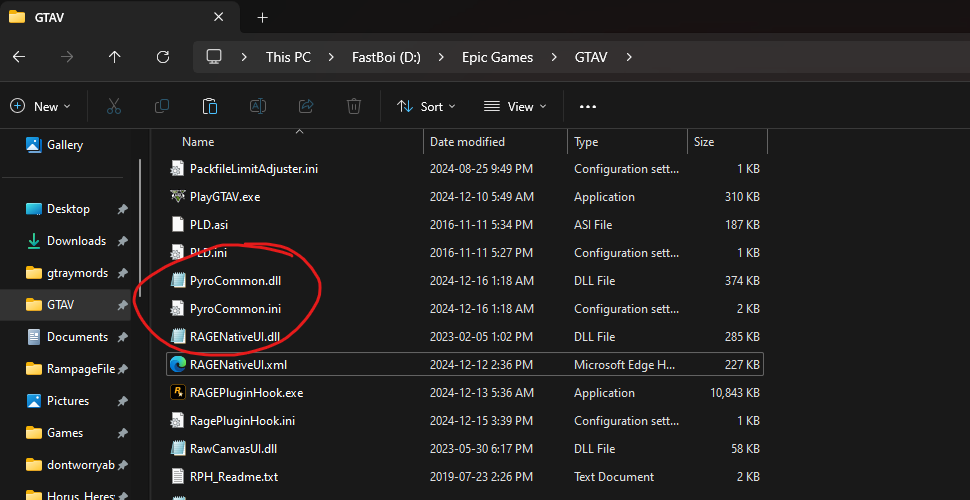Screen dimensions: 970x500
Task: Open Documents in navigation pane
Action: pos(77,337)
